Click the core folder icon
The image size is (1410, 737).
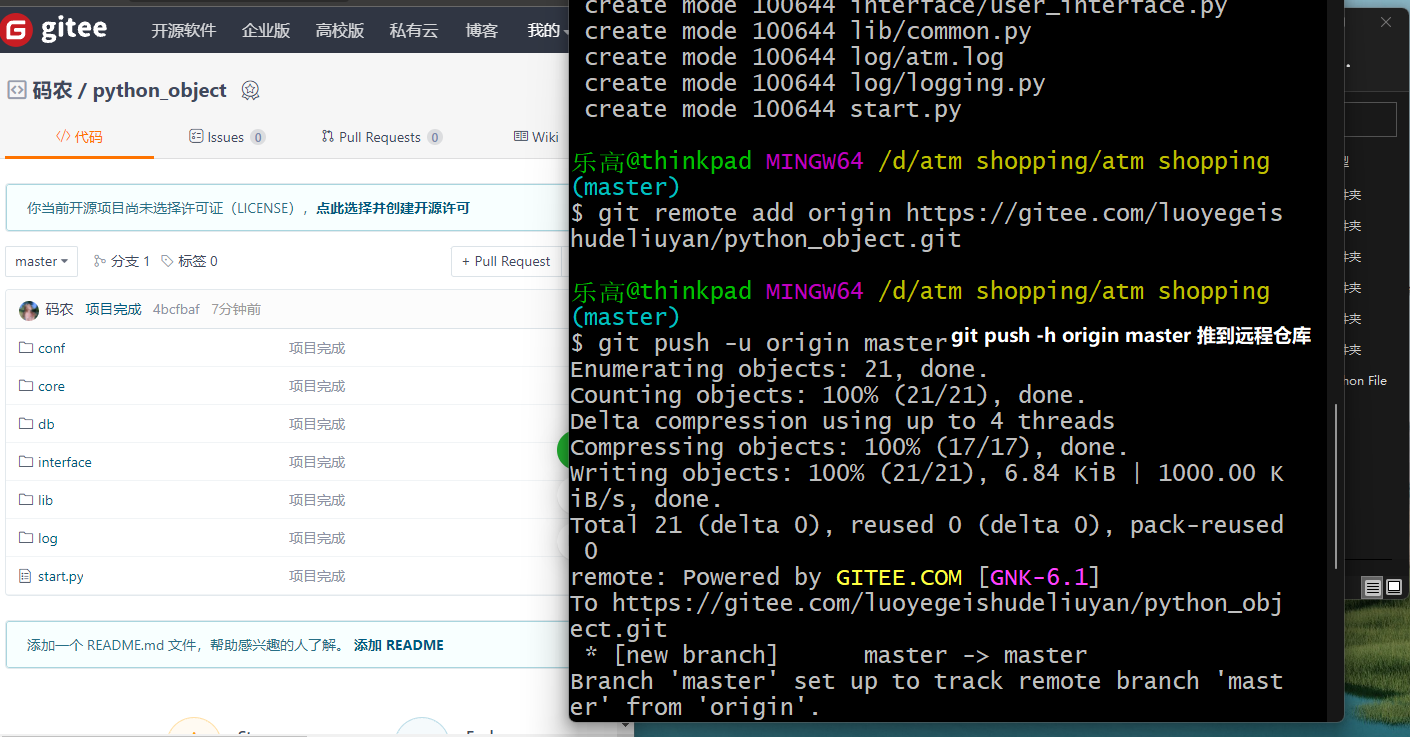pyautogui.click(x=26, y=386)
